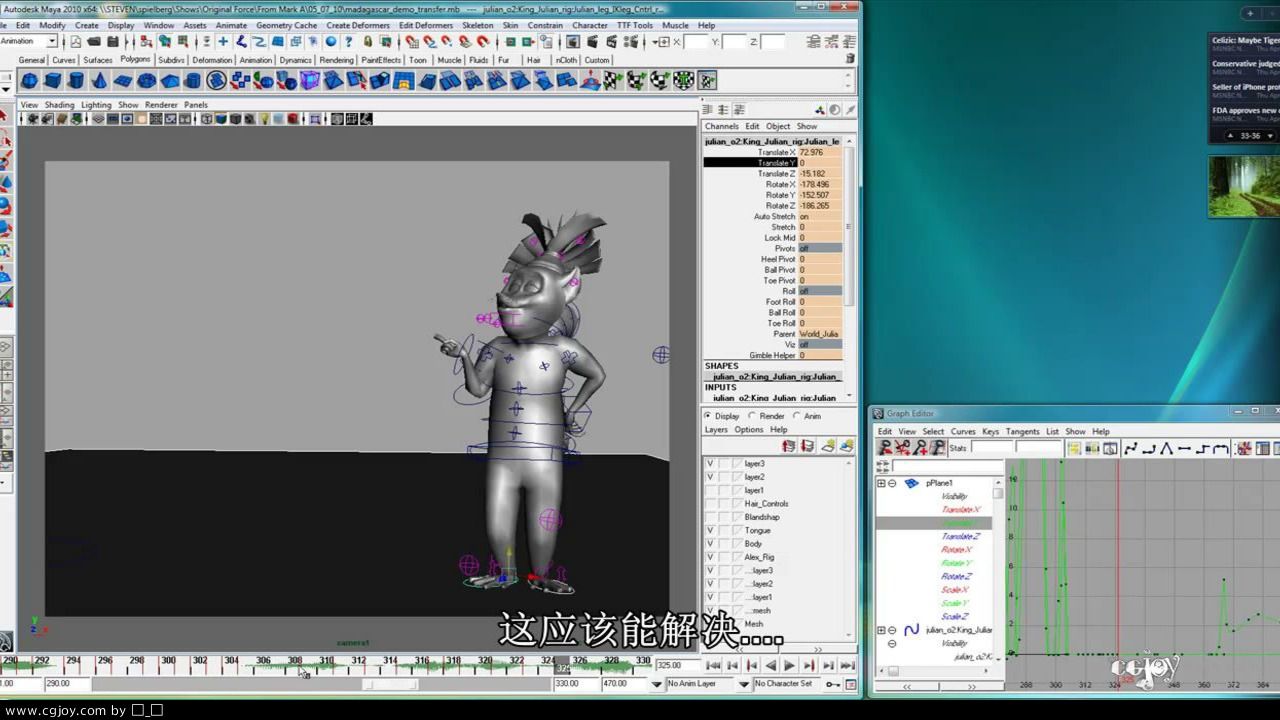Click Move Nearest Picked Key tool in Graph Editor
Viewport: 1280px width, 720px height.
pos(885,448)
